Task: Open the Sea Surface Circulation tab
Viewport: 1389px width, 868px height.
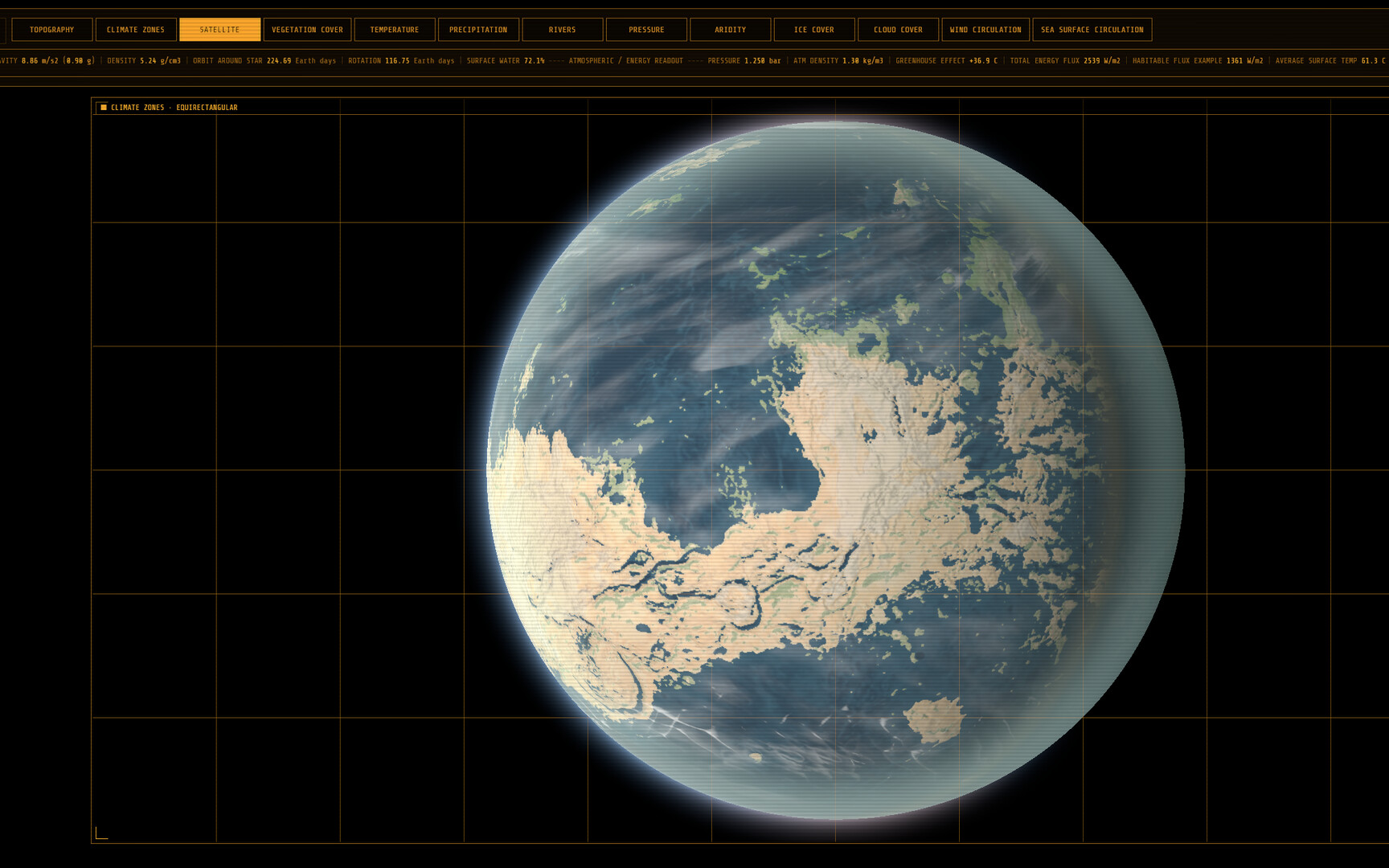Action: click(x=1092, y=30)
